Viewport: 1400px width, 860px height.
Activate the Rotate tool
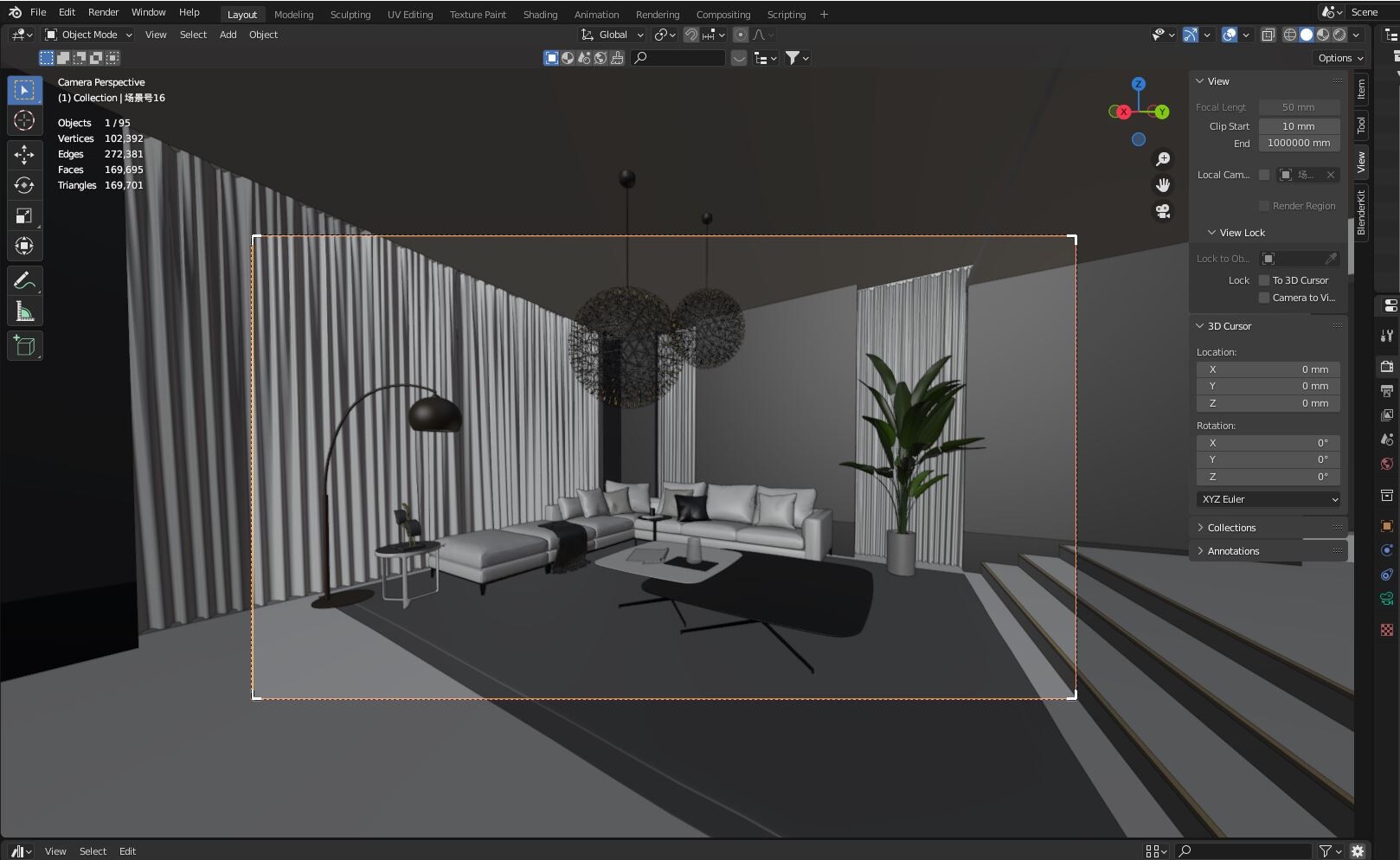24,185
